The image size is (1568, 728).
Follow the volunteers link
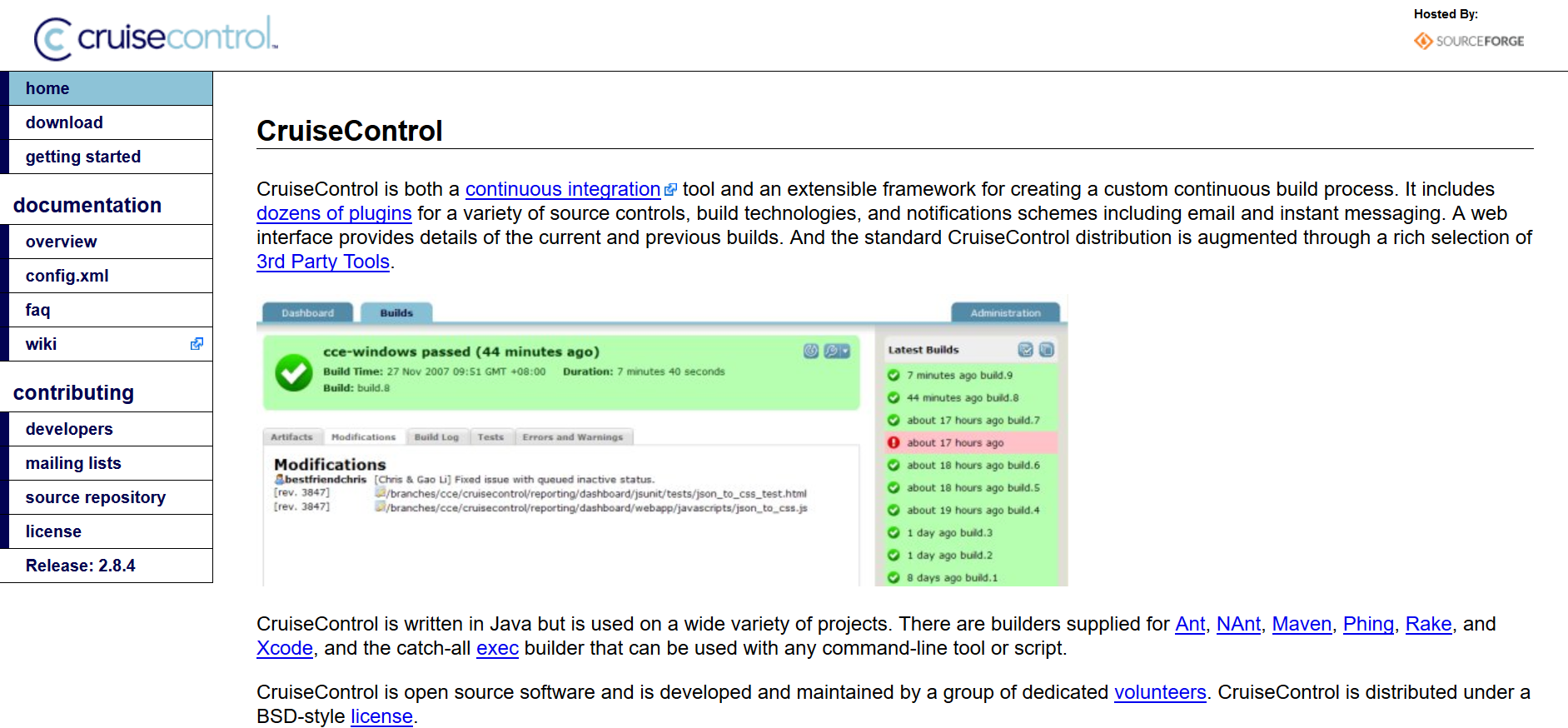click(x=1160, y=693)
